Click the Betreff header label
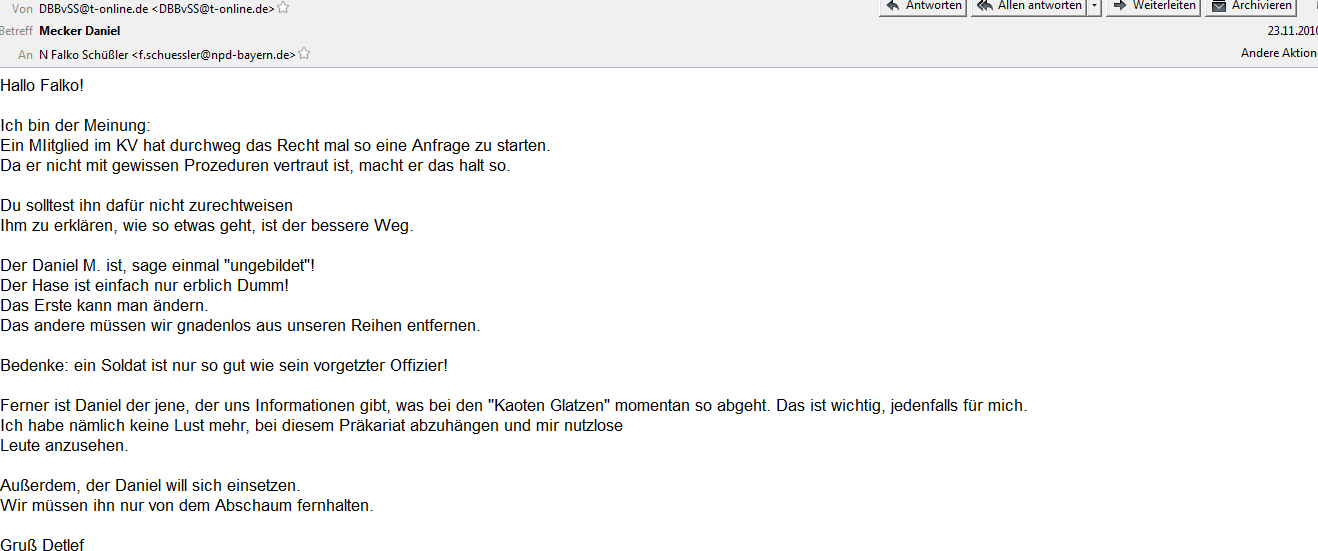 pos(16,31)
